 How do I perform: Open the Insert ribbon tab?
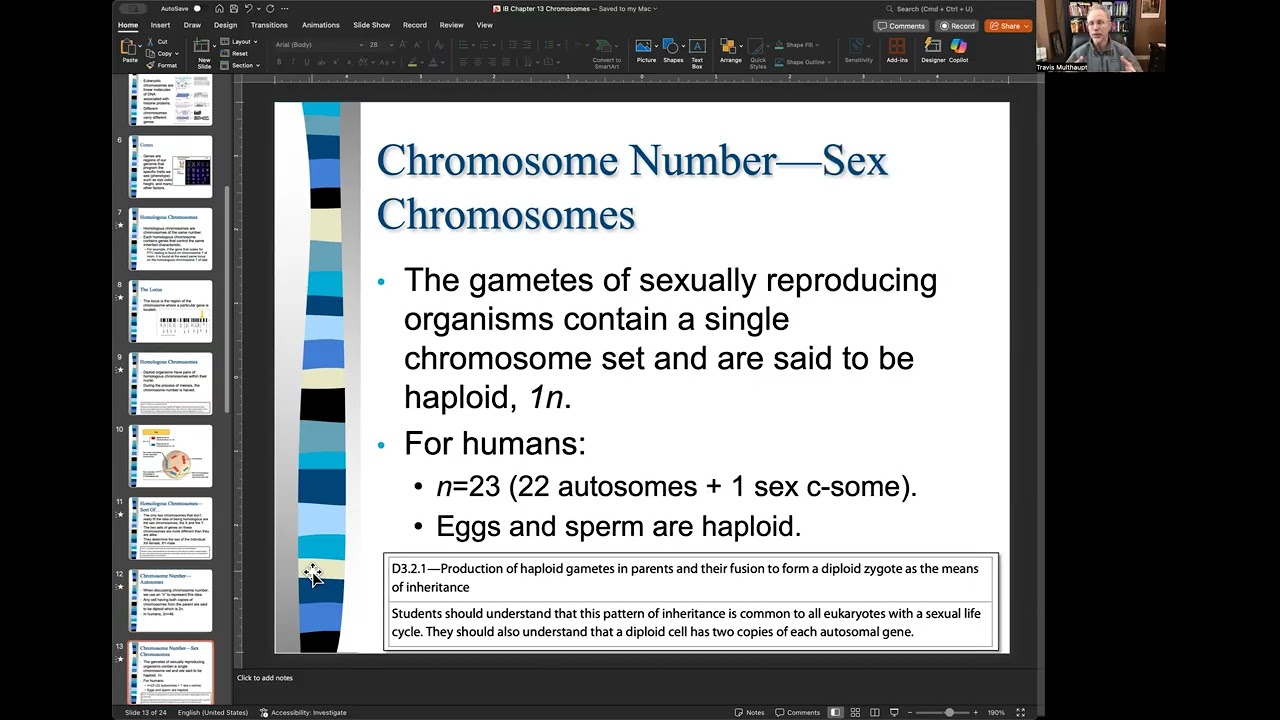pos(160,25)
